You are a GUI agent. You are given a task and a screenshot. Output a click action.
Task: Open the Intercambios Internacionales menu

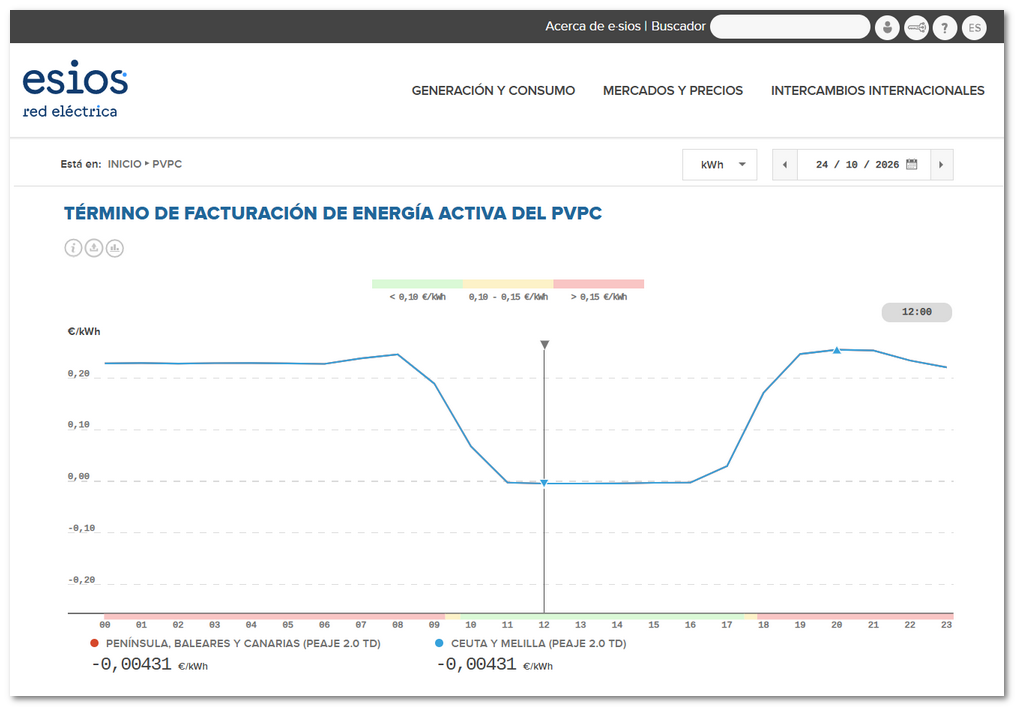(877, 91)
